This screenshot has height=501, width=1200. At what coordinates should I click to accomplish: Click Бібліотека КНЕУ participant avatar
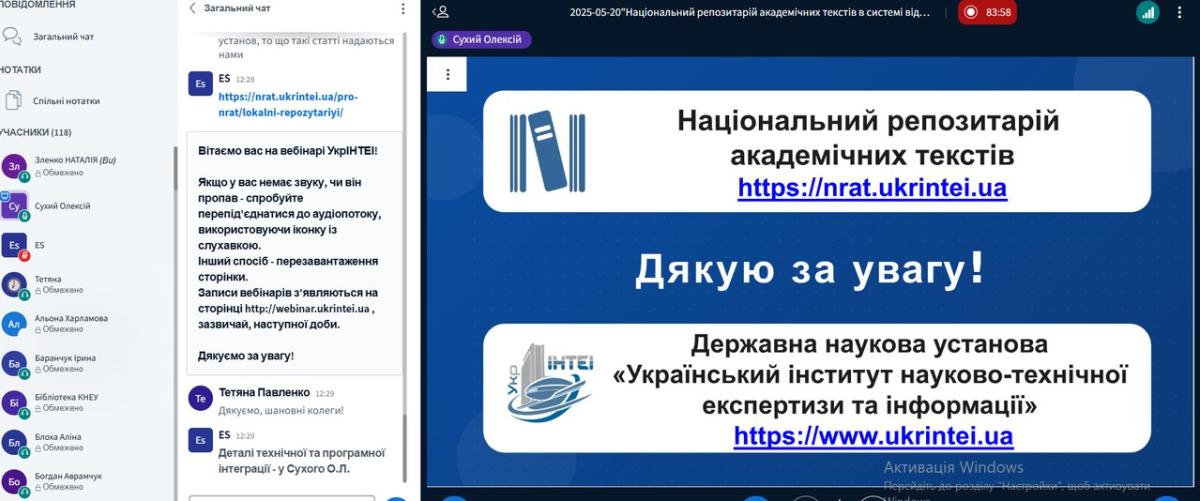point(14,403)
